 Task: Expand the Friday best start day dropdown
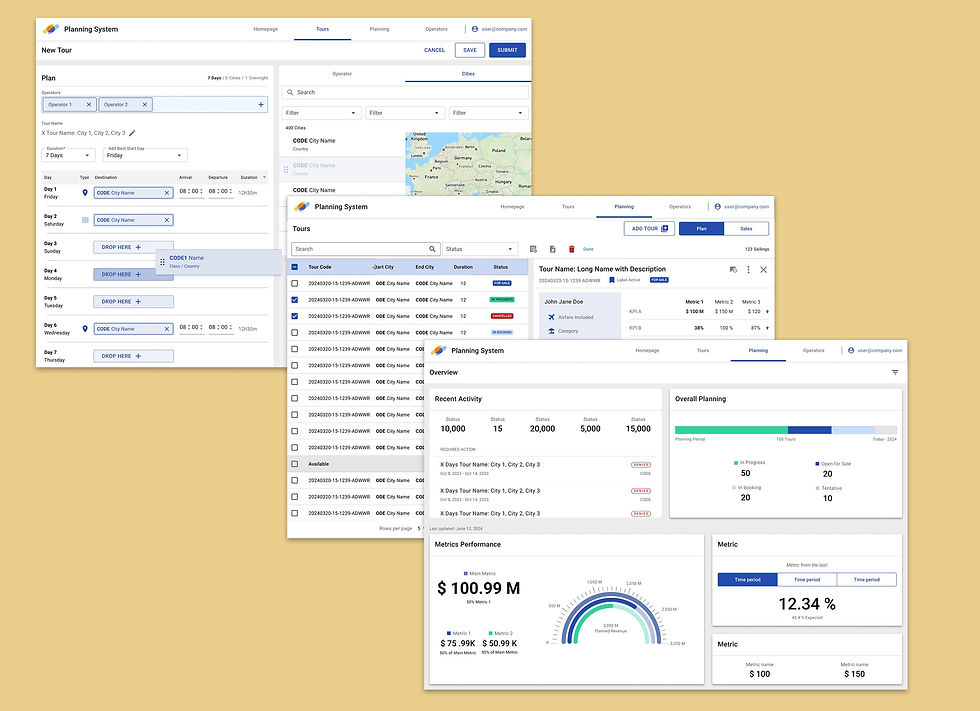tap(145, 155)
